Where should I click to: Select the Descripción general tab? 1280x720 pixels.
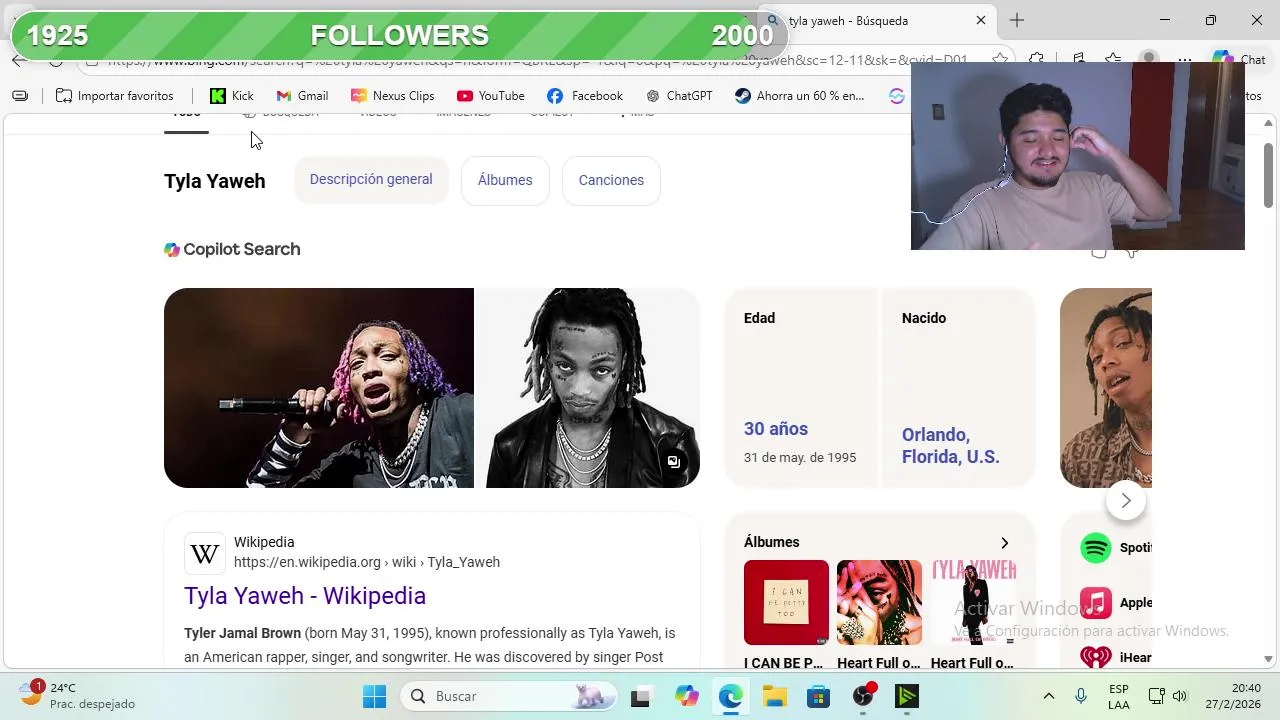point(371,180)
